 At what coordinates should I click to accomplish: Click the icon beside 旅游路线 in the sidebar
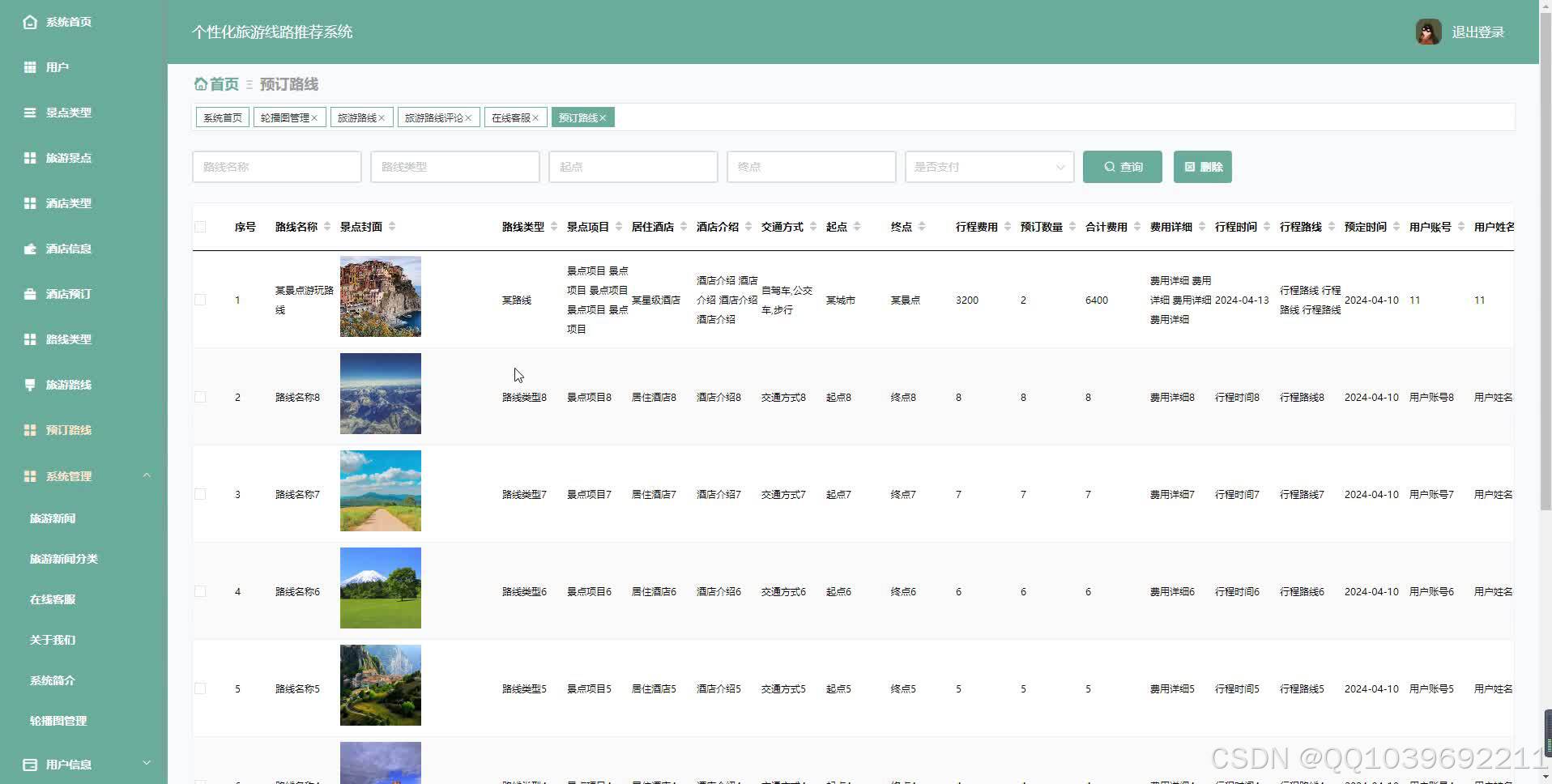[30, 385]
